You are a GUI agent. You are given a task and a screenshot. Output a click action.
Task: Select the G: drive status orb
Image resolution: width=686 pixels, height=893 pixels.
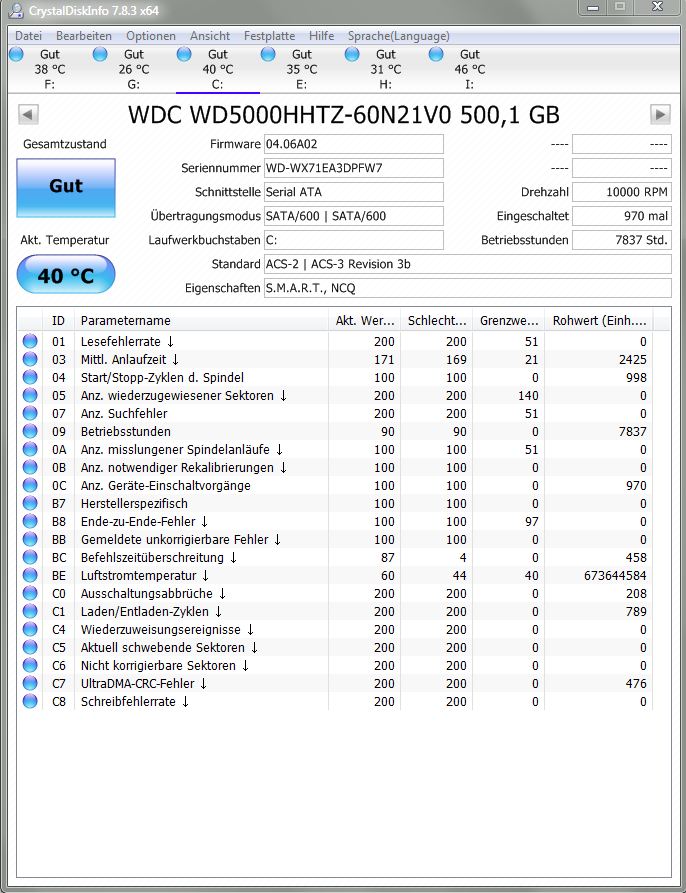100,54
